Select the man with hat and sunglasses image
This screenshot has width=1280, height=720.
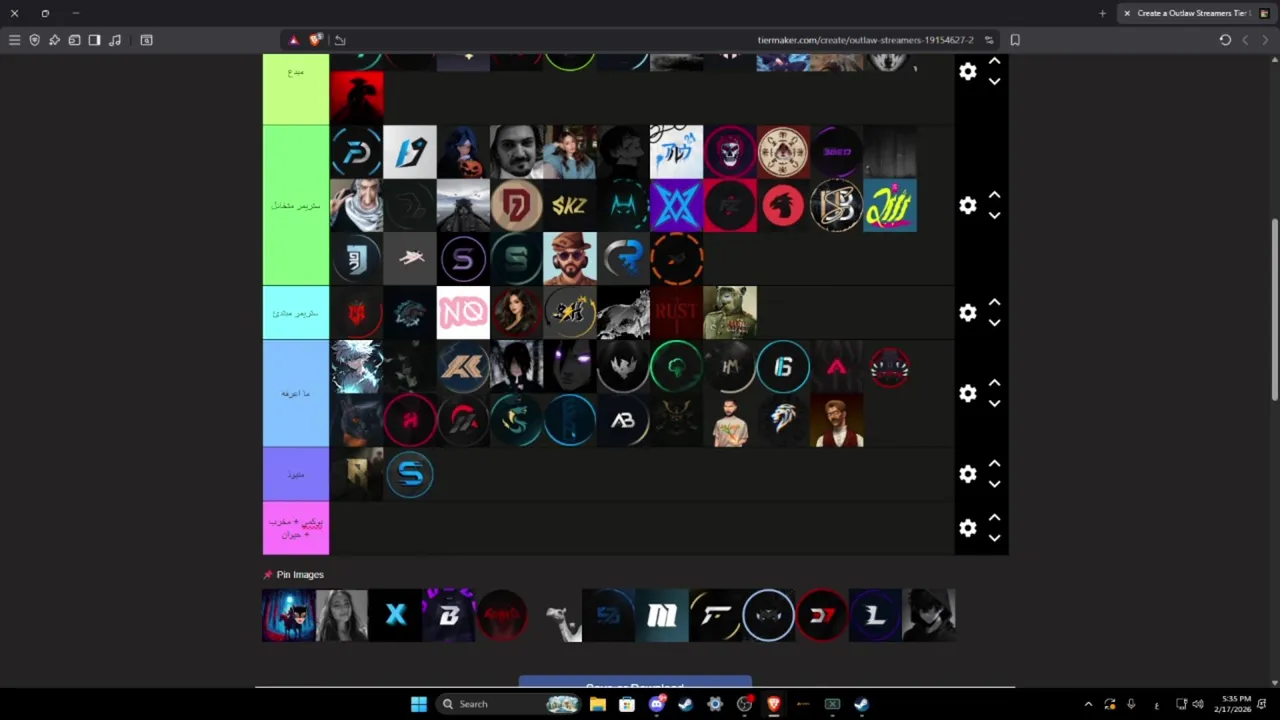[x=570, y=259]
